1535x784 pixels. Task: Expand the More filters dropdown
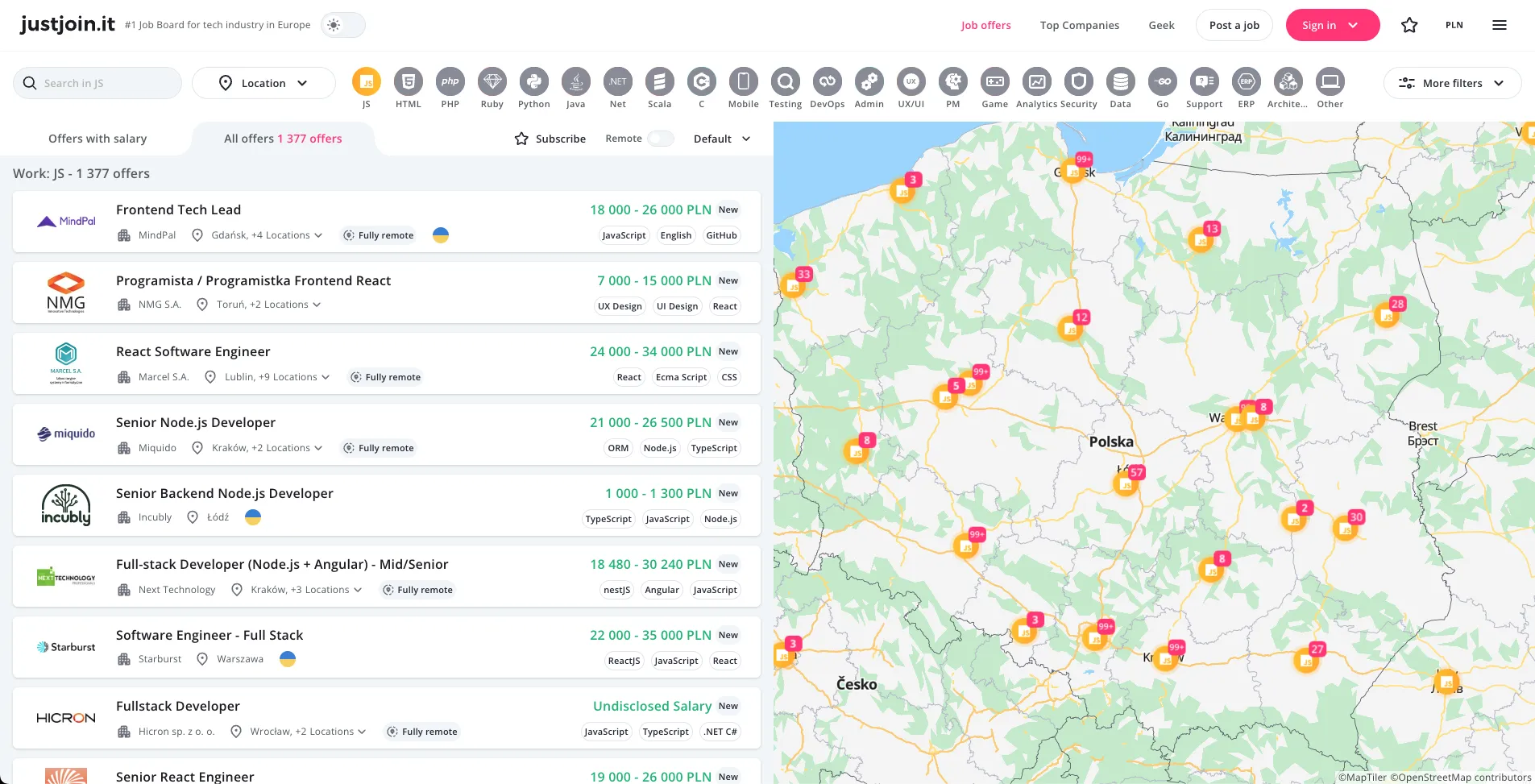point(1453,83)
